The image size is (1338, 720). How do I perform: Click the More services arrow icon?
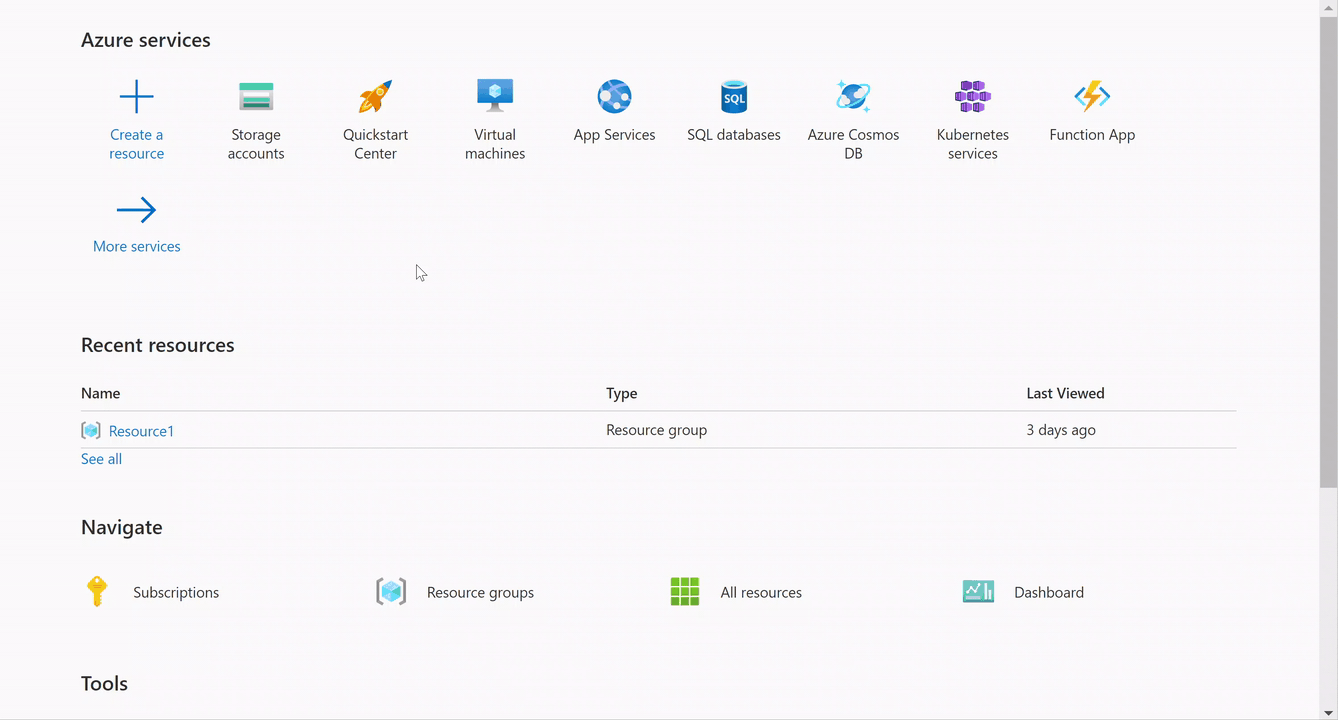[136, 210]
